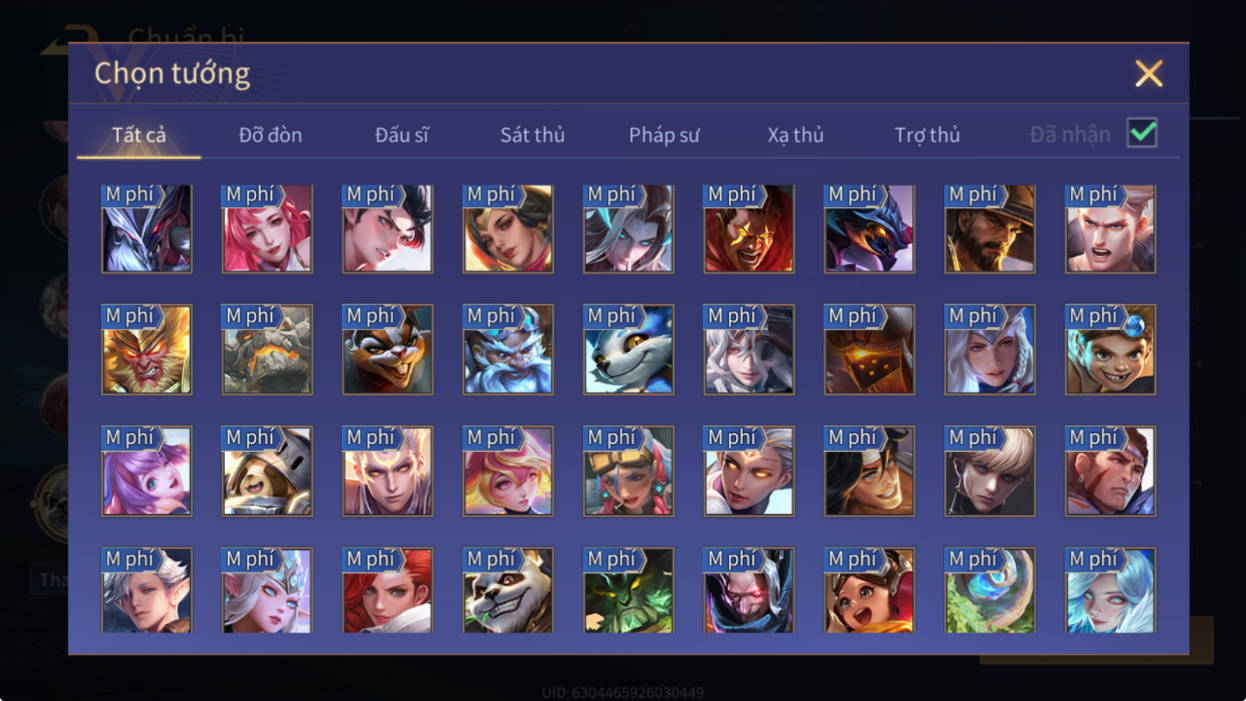
Task: Switch to the Xạ thủ tab
Action: pos(796,135)
